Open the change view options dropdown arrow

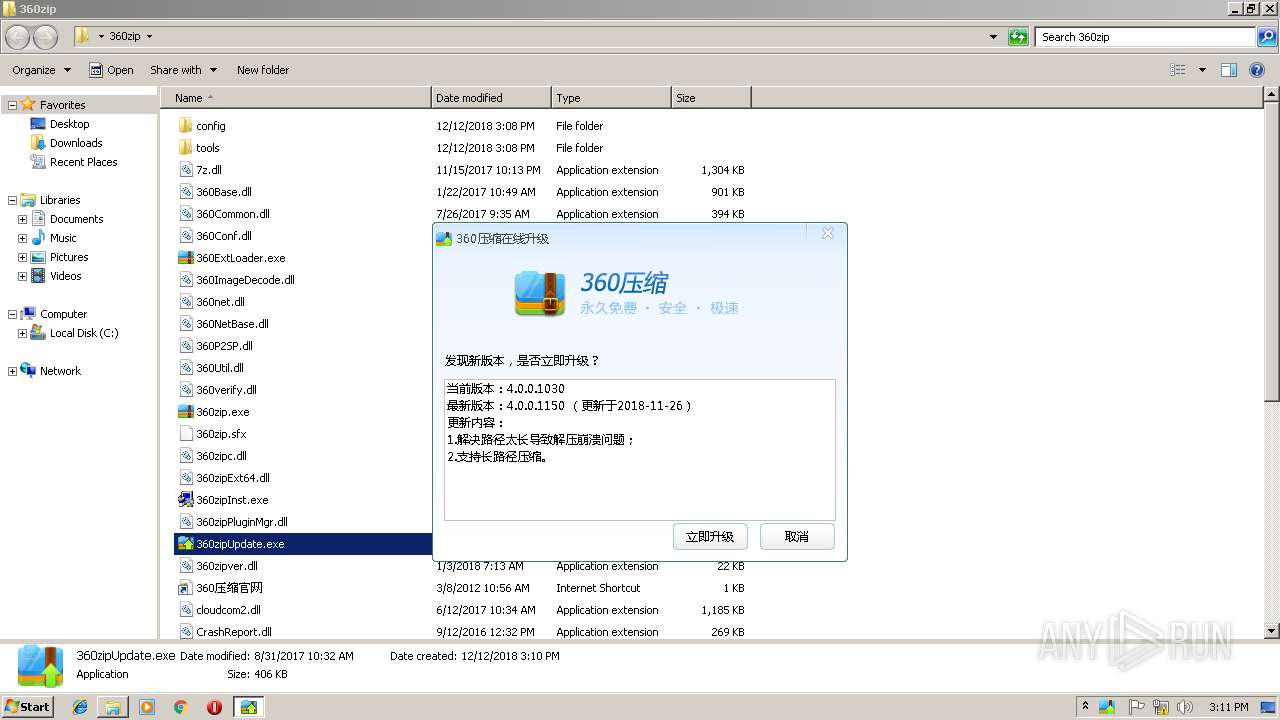(1202, 70)
